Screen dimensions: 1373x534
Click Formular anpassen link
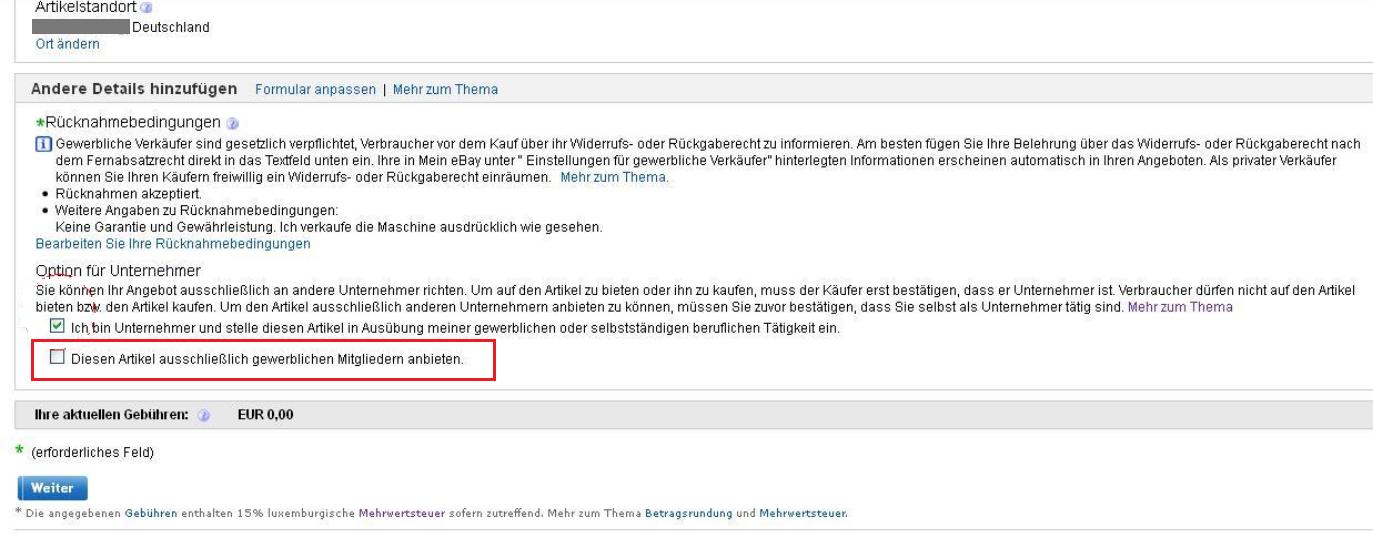pyautogui.click(x=316, y=89)
